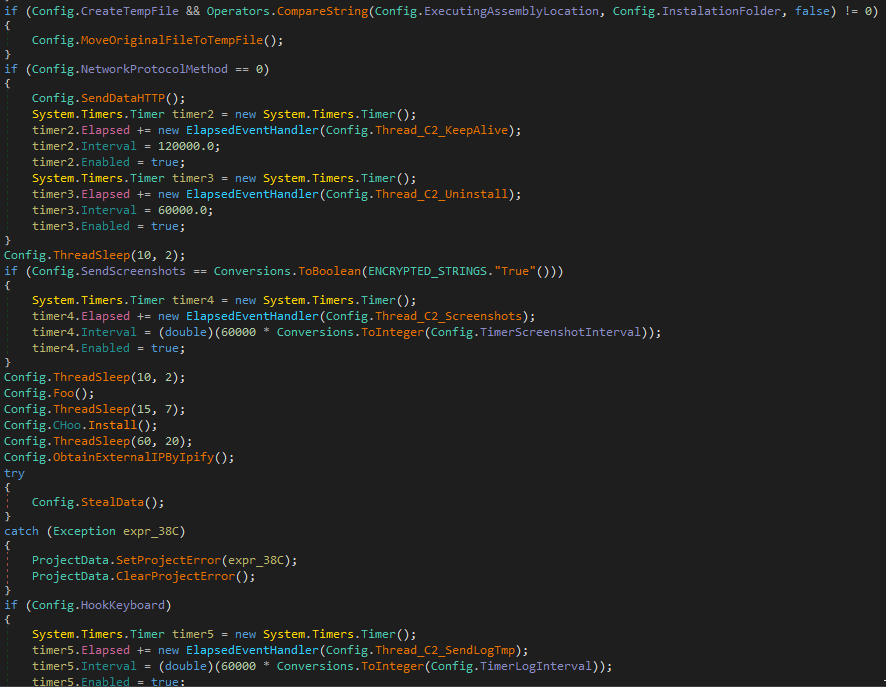
Task: Click the SendDataHTTP method call
Action: [123, 98]
